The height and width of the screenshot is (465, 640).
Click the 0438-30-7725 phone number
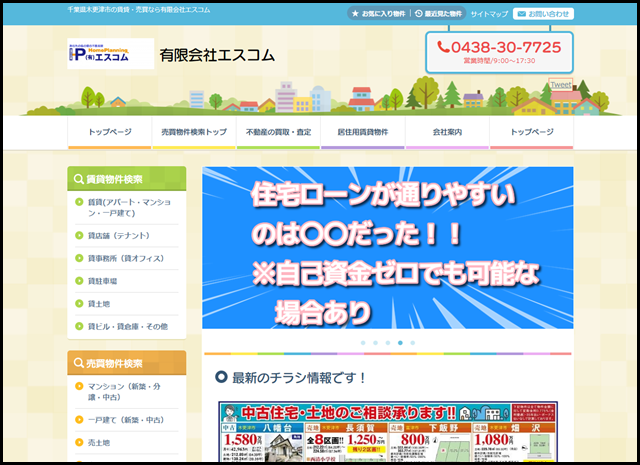(x=506, y=47)
